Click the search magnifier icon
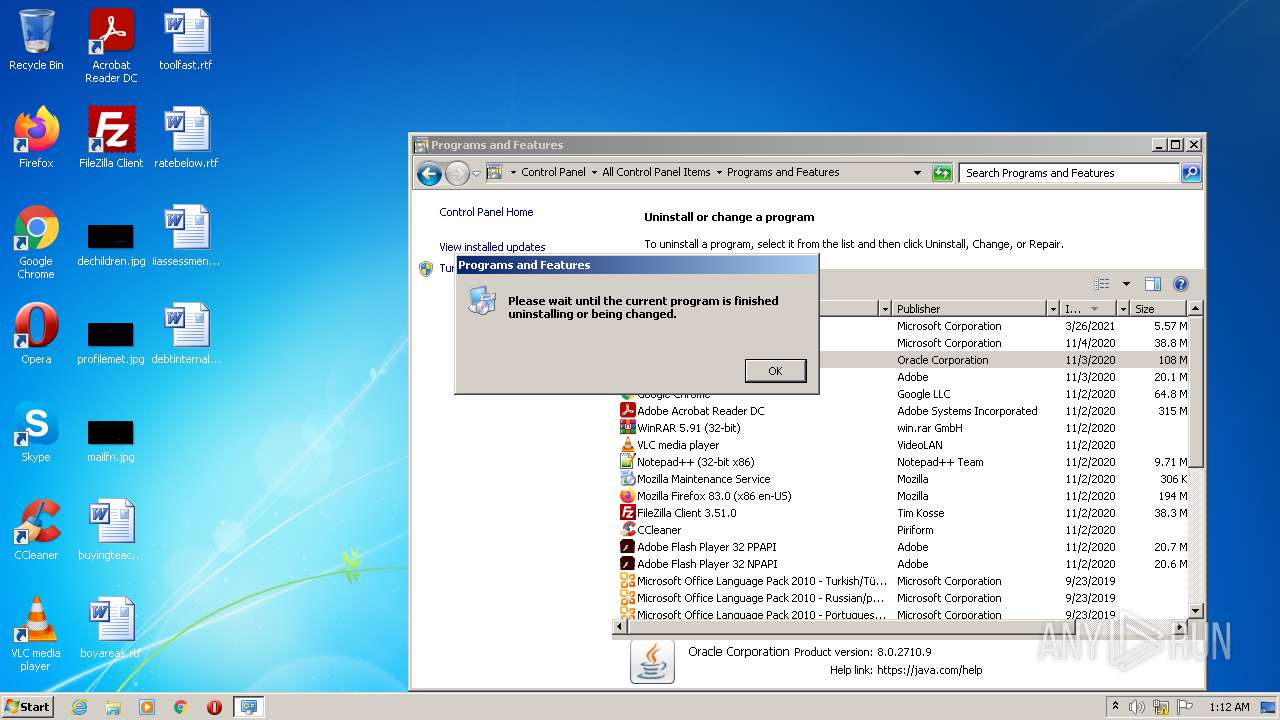Viewport: 1280px width, 720px height. [x=1191, y=173]
